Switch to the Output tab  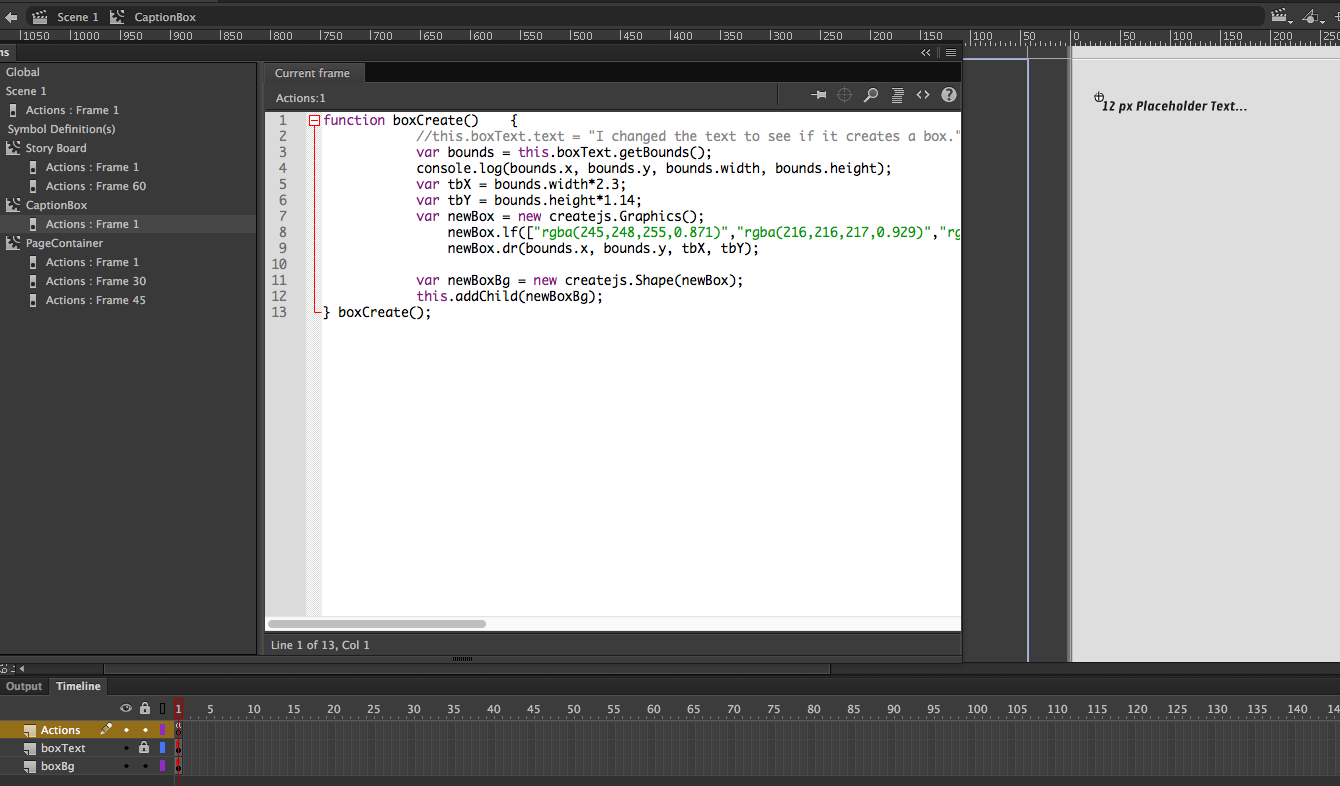(x=24, y=686)
